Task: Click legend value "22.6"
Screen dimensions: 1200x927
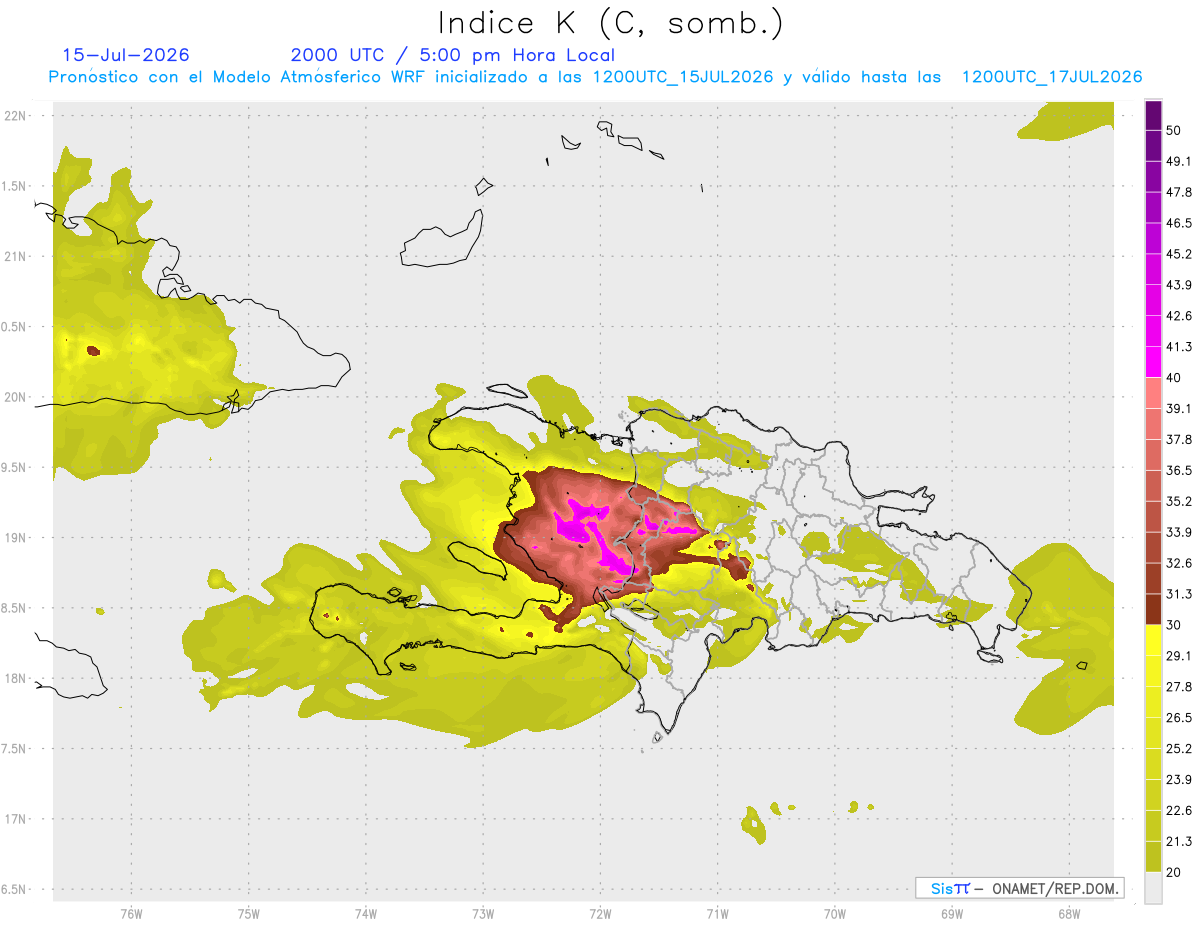Action: 1180,811
